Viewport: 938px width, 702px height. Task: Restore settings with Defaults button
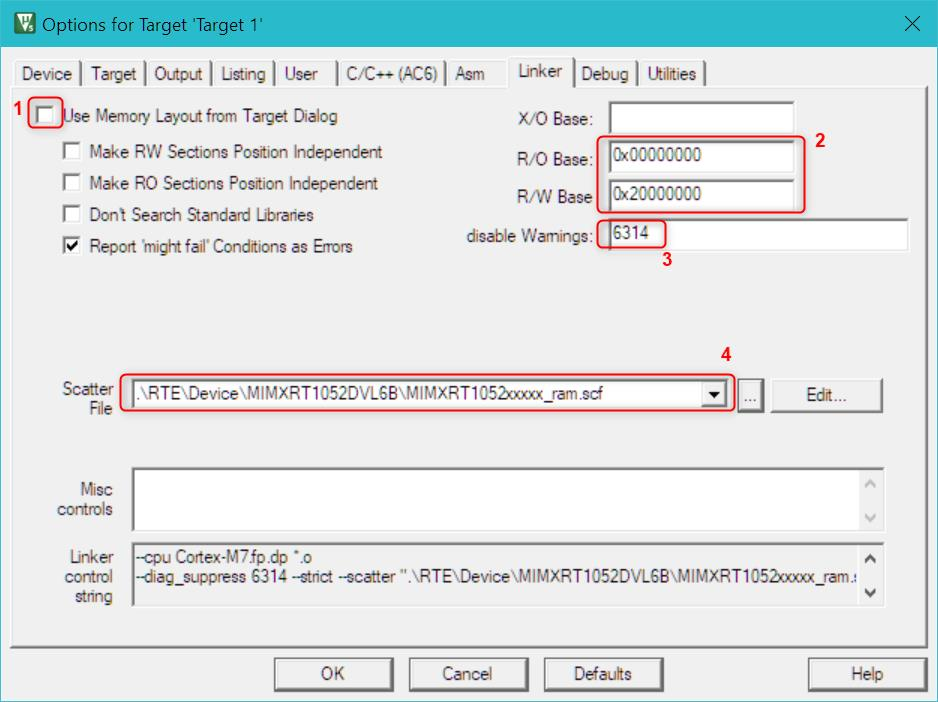click(603, 674)
